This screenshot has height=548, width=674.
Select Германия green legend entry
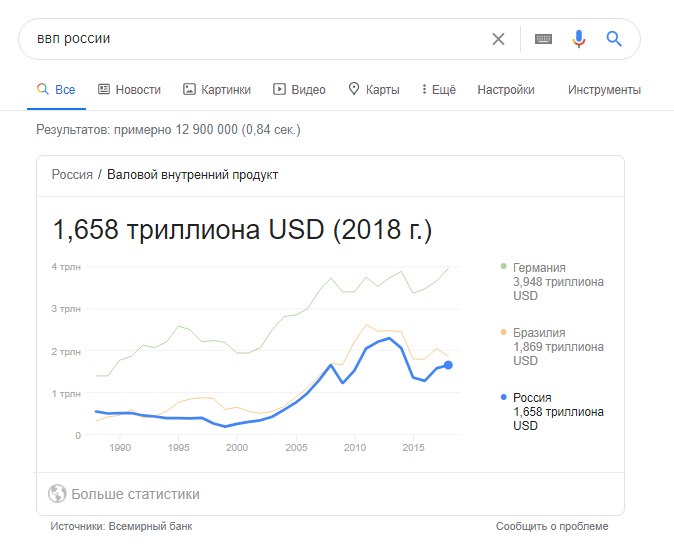(553, 282)
